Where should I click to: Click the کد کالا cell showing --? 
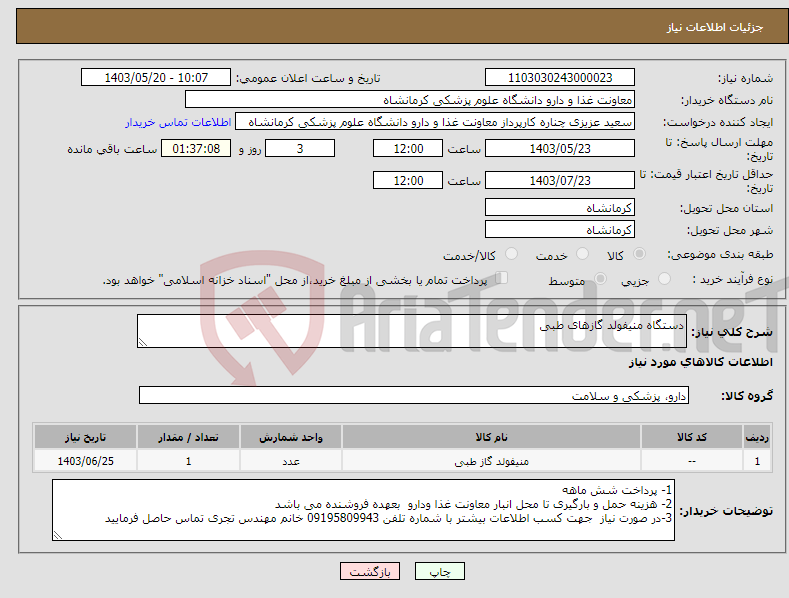pos(692,461)
